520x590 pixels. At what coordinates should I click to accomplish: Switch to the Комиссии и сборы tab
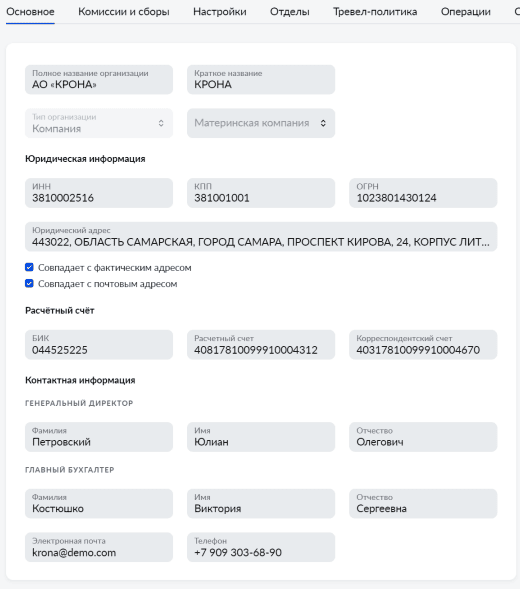coord(124,12)
